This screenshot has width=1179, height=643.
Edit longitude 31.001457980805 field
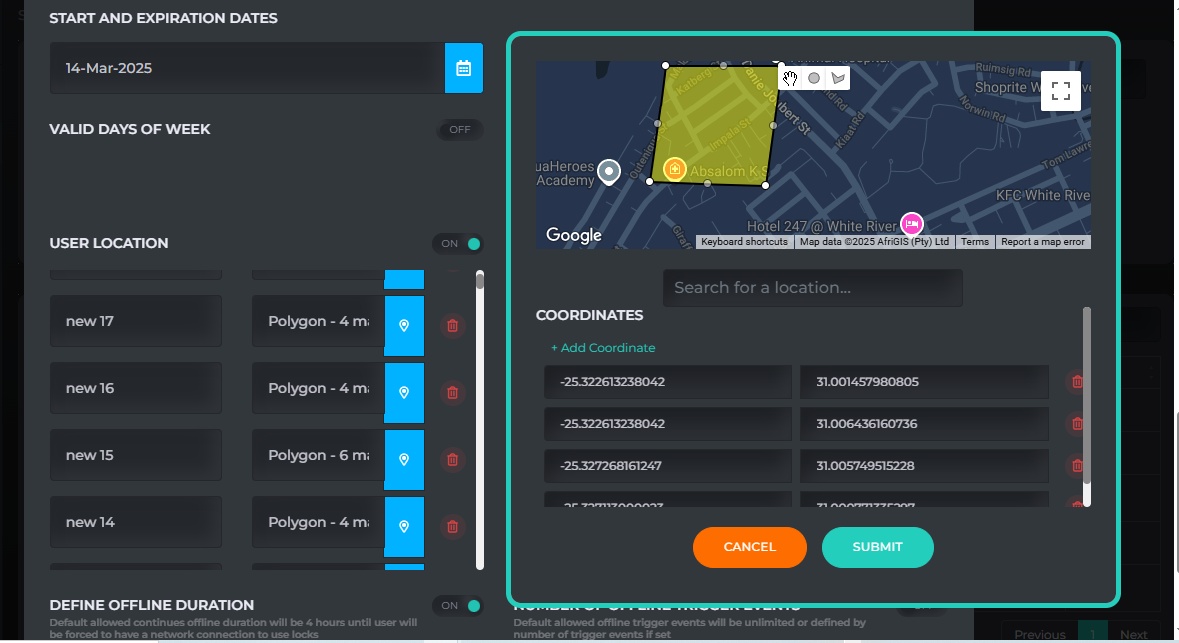point(924,382)
